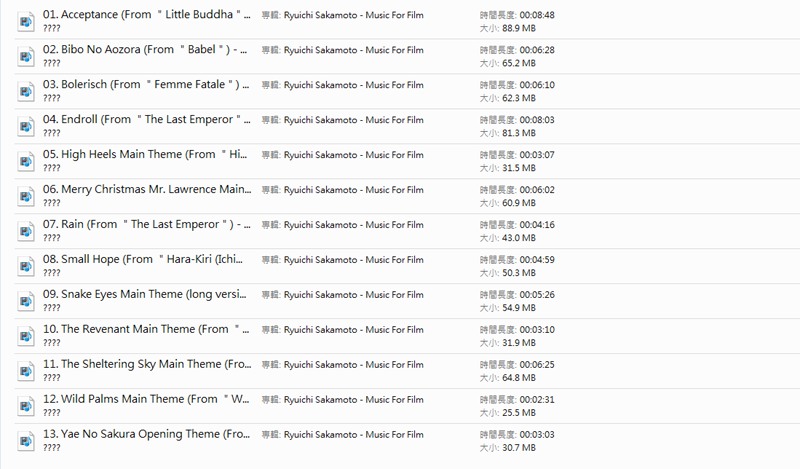Click the 13. Yae No Sakura file icon
The image size is (800, 469).
point(26,442)
